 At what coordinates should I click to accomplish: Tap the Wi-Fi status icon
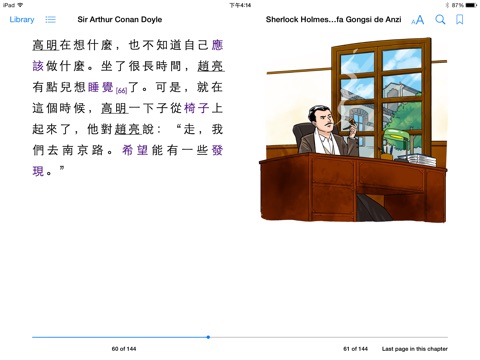(20, 5)
